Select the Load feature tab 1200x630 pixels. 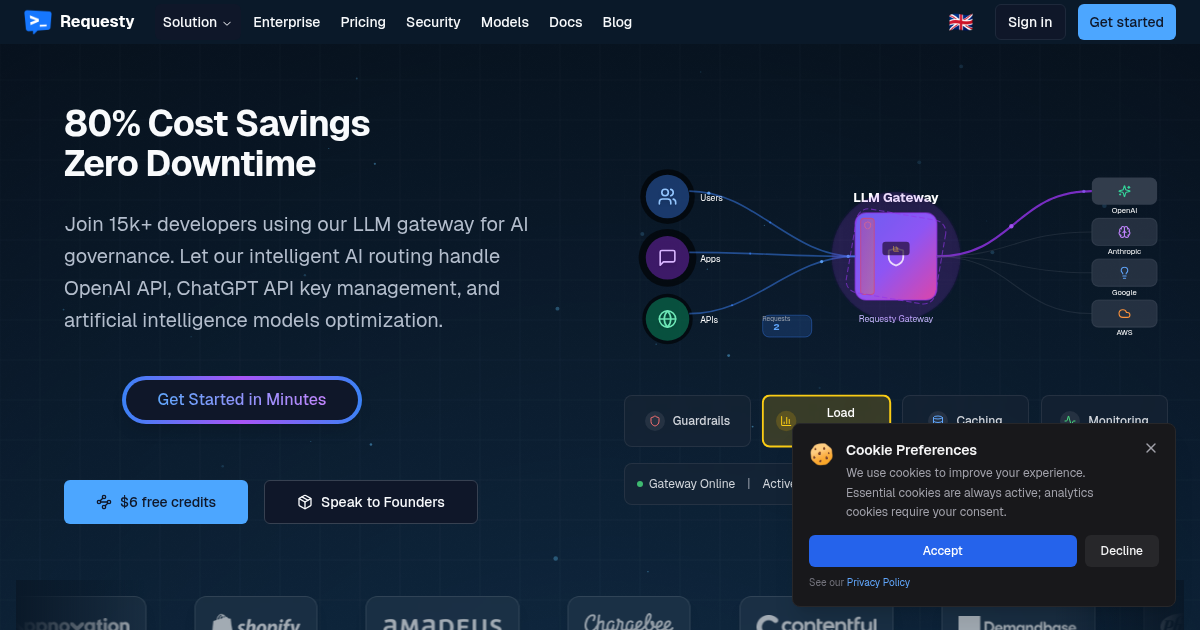[x=826, y=421]
